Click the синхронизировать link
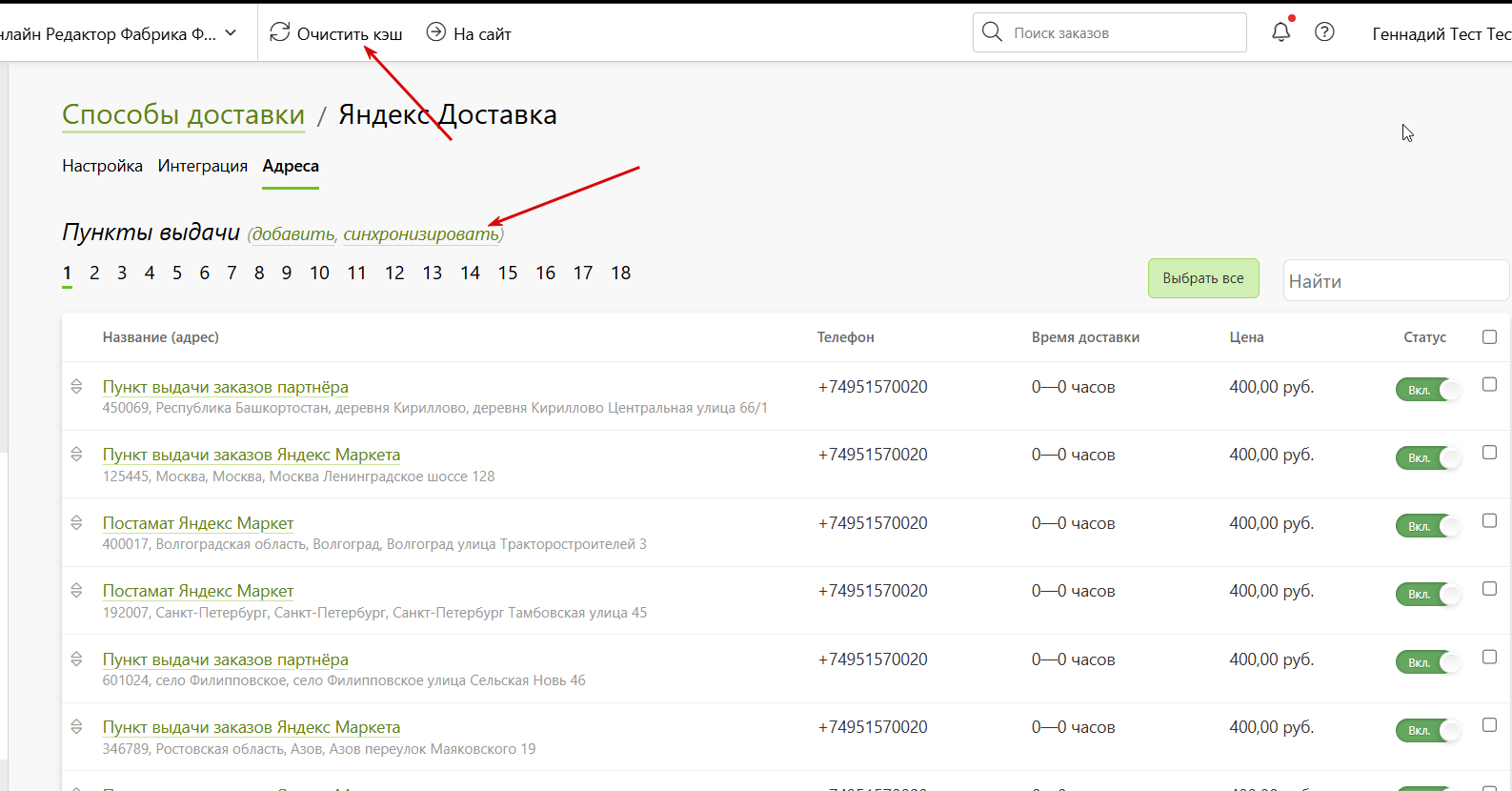The width and height of the screenshot is (1512, 791). coord(421,233)
